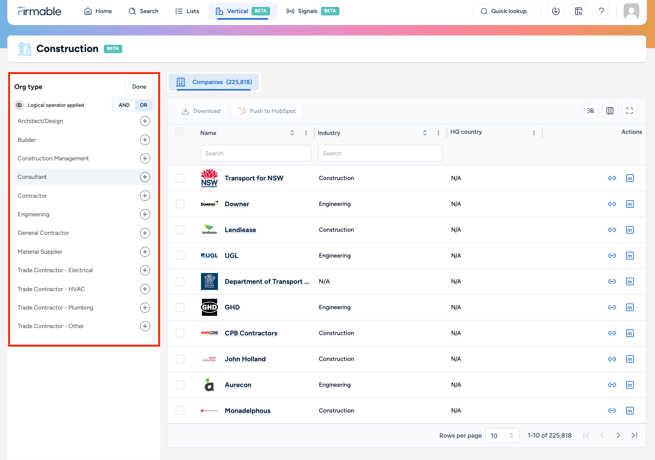Open the downloads icon in top bar
The width and height of the screenshot is (655, 460).
[556, 11]
